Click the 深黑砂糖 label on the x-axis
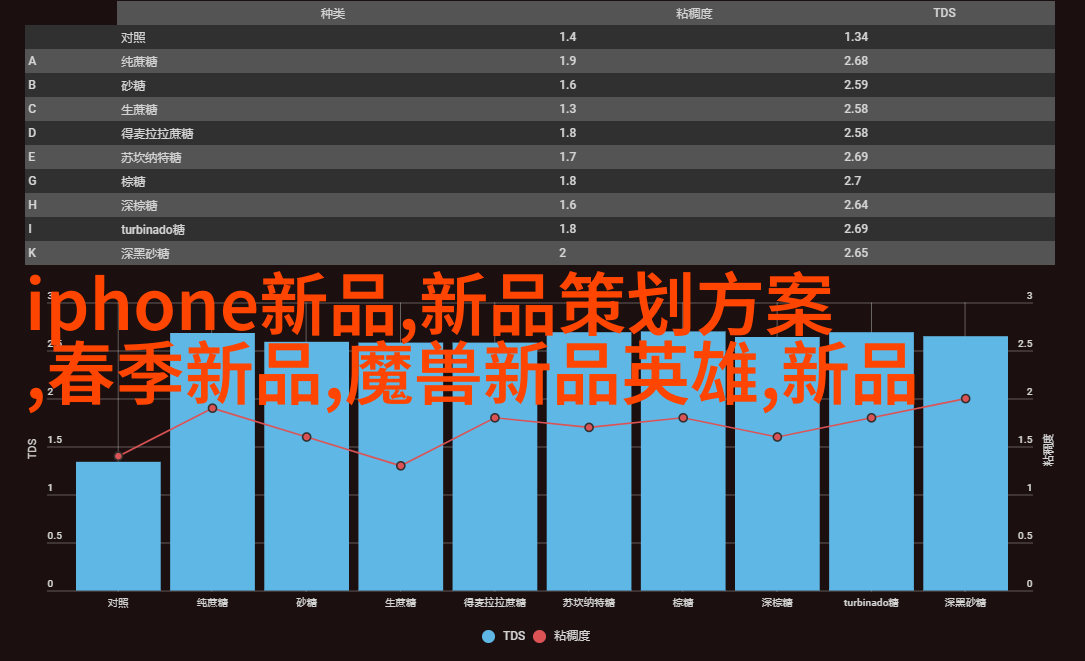The height and width of the screenshot is (661, 1085). 965,603
